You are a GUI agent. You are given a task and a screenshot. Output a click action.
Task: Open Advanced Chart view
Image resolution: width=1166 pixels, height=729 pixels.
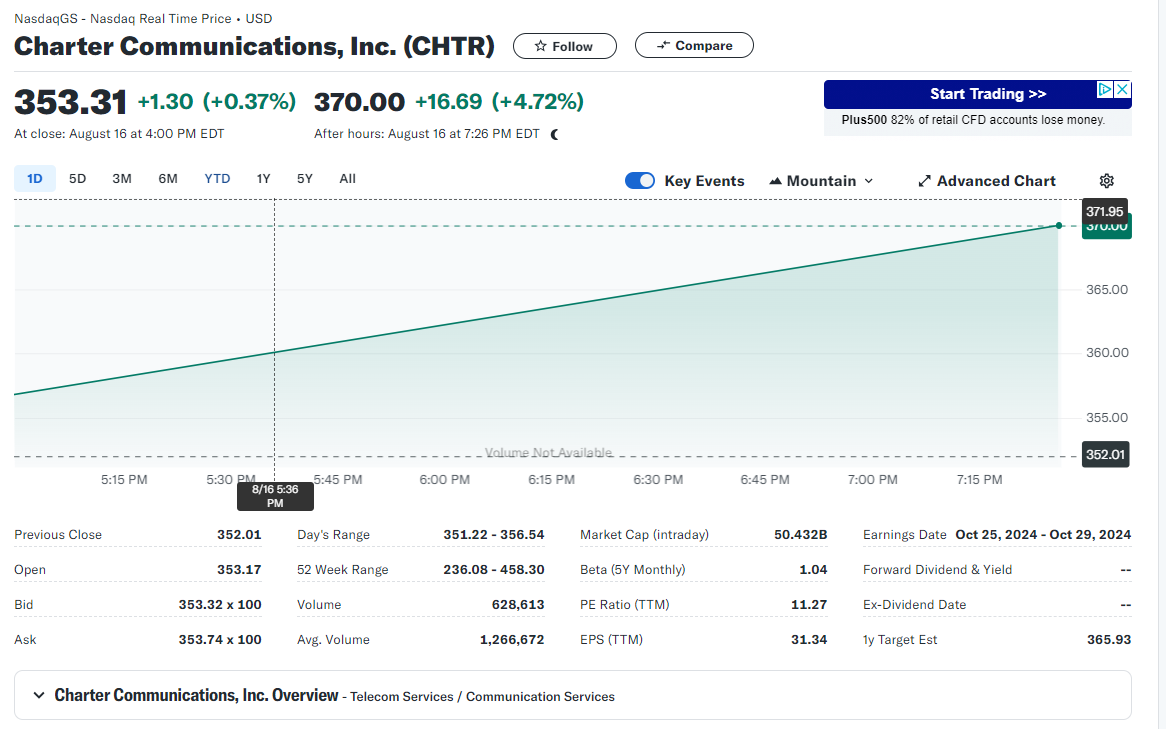(x=986, y=181)
